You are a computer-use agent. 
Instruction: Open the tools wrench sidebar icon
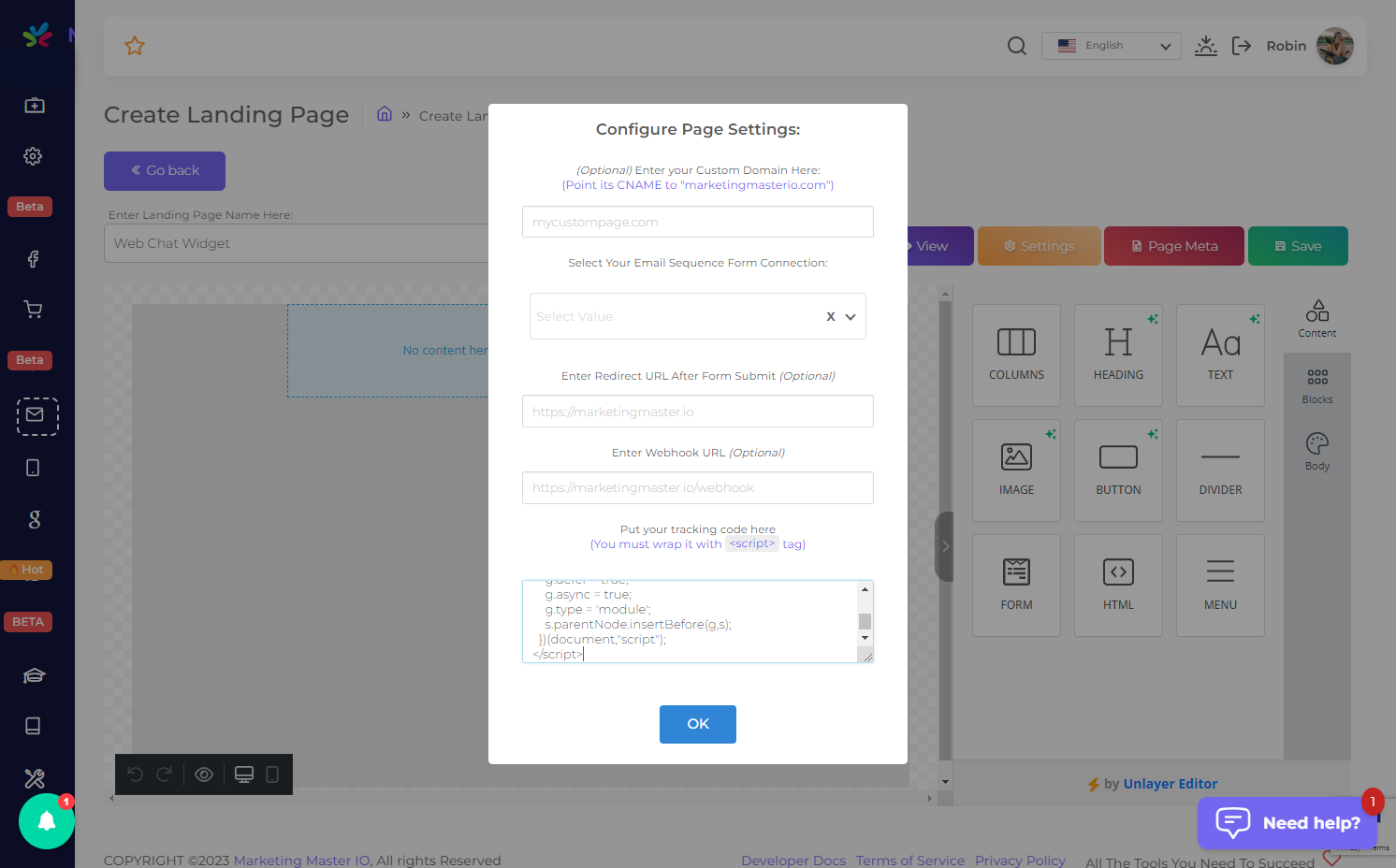coord(35,778)
